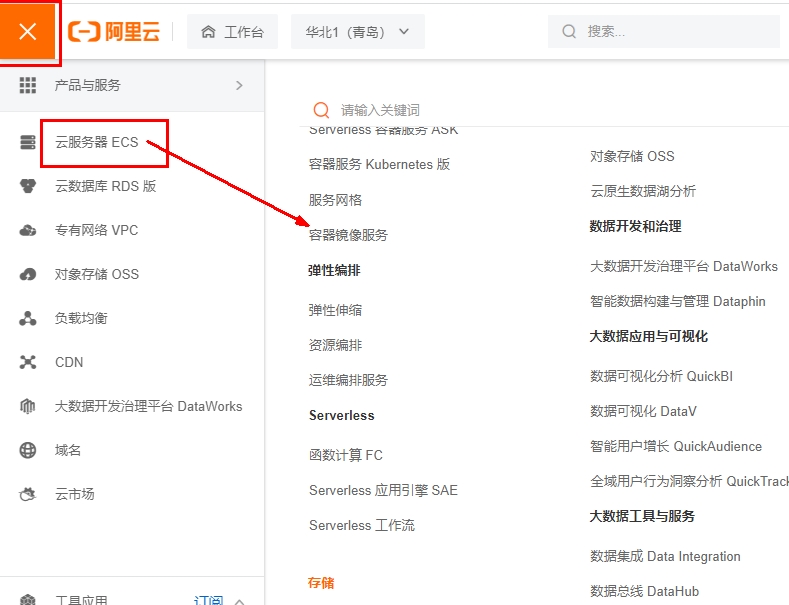Open CDN in the sidebar

69,362
